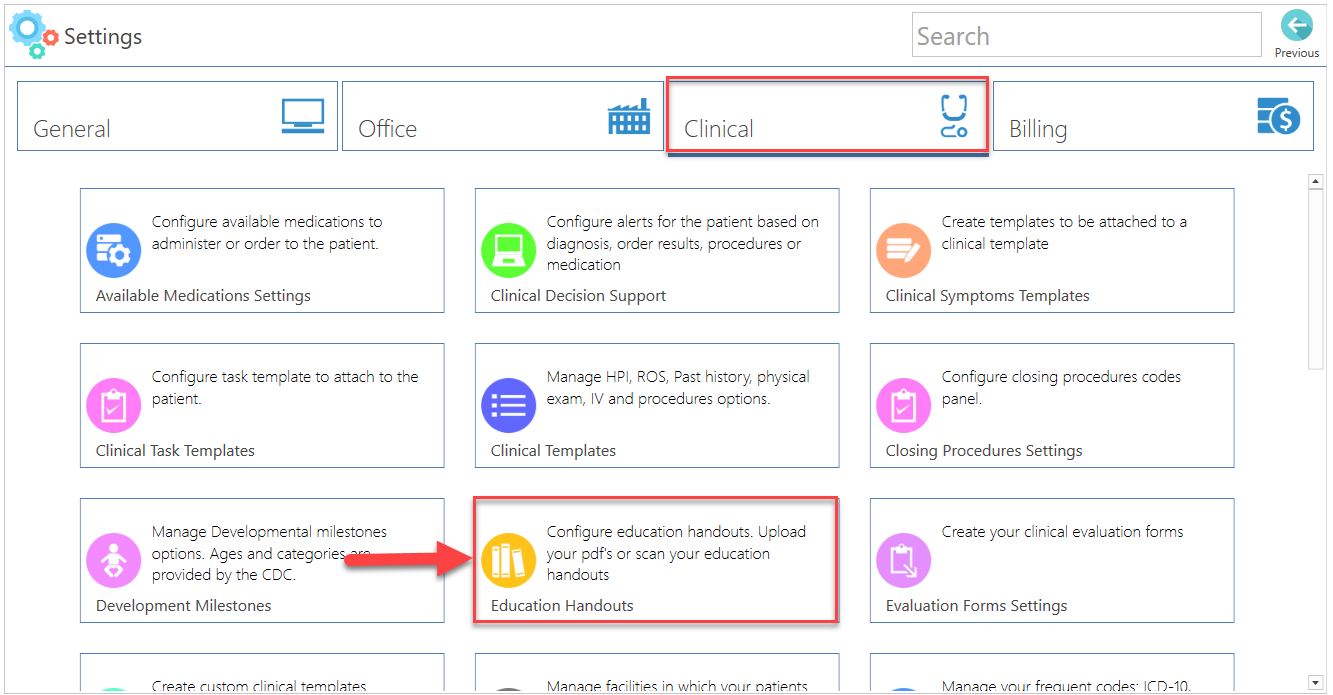Switch to the Office tab
The width and height of the screenshot is (1333, 695).
click(x=503, y=116)
